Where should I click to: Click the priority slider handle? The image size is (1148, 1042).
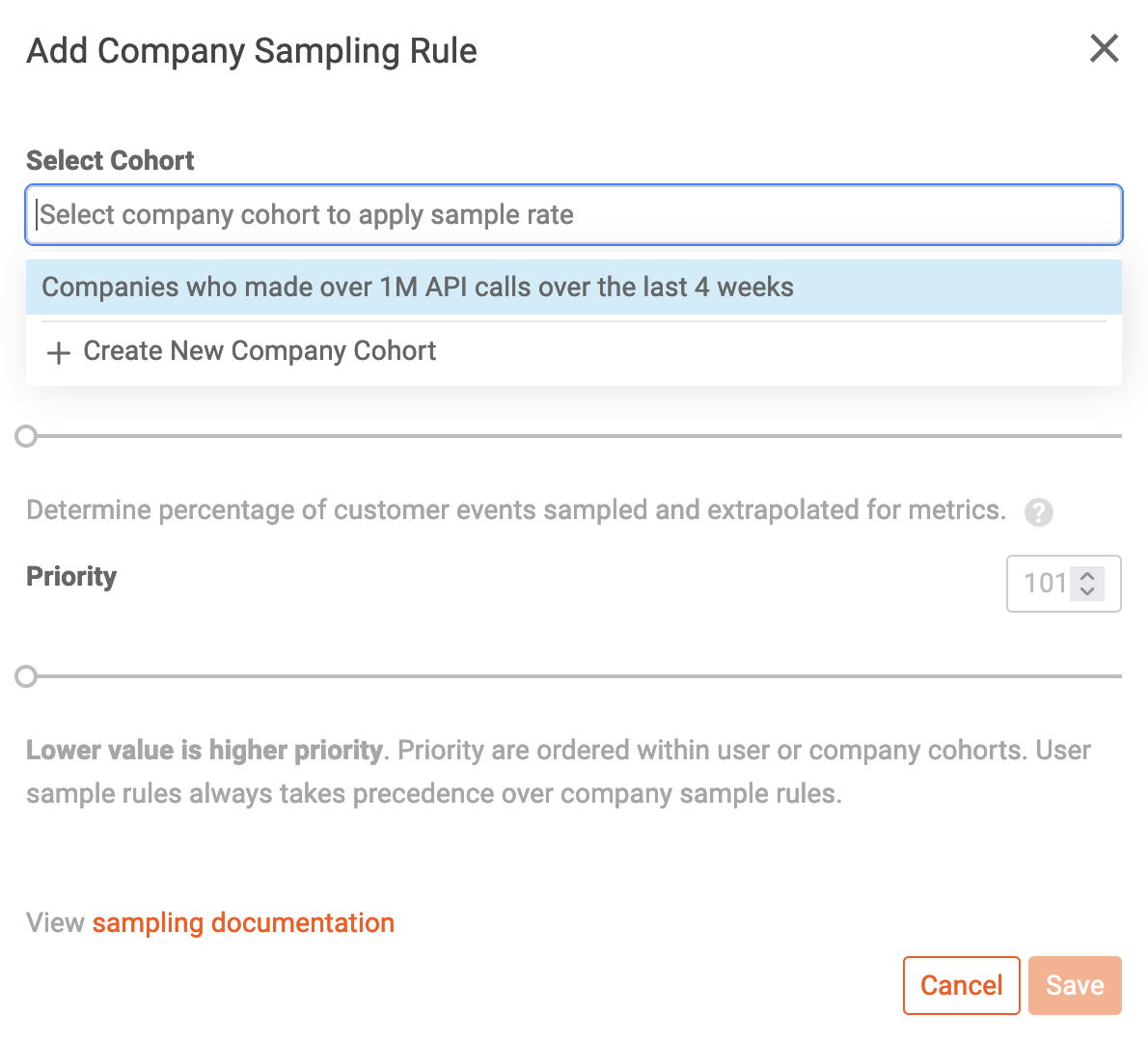point(26,676)
